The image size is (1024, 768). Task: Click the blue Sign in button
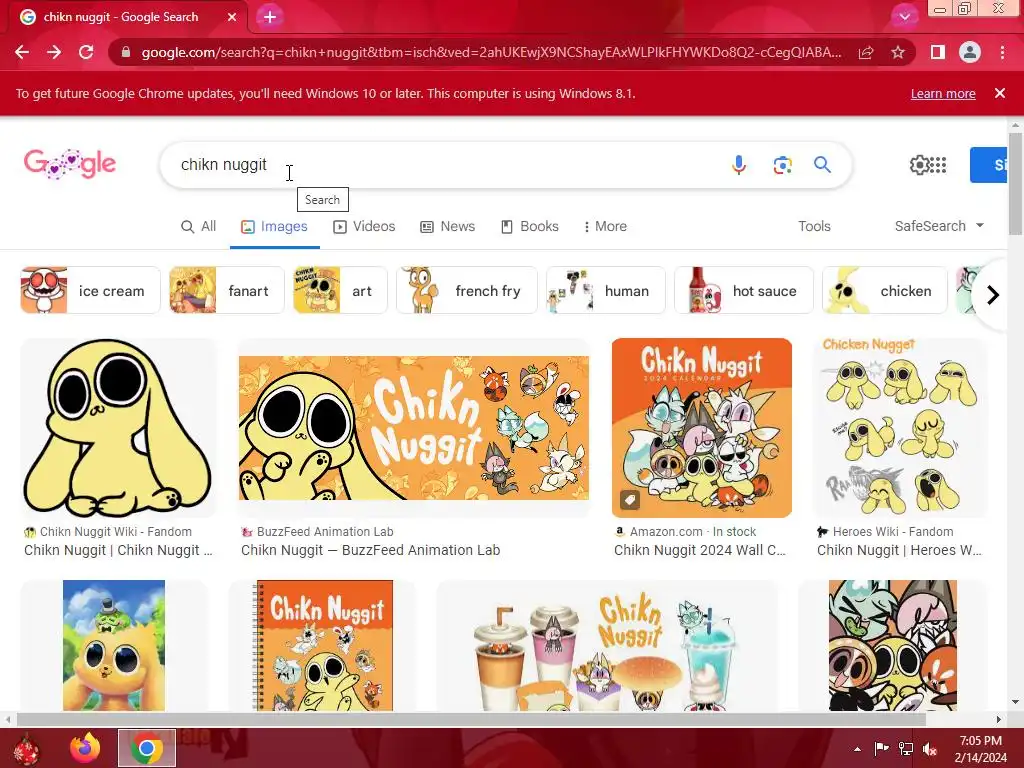tap(989, 165)
